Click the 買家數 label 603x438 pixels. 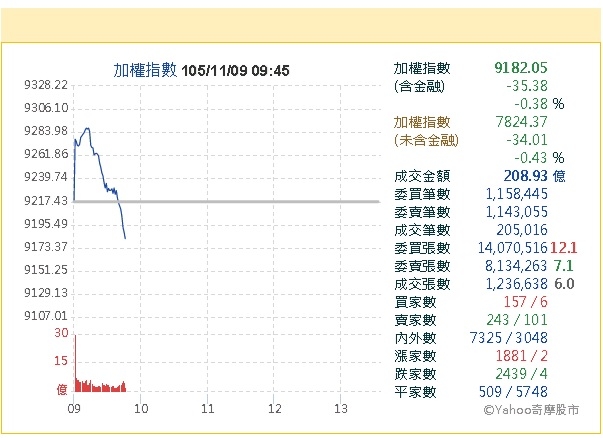[415, 302]
